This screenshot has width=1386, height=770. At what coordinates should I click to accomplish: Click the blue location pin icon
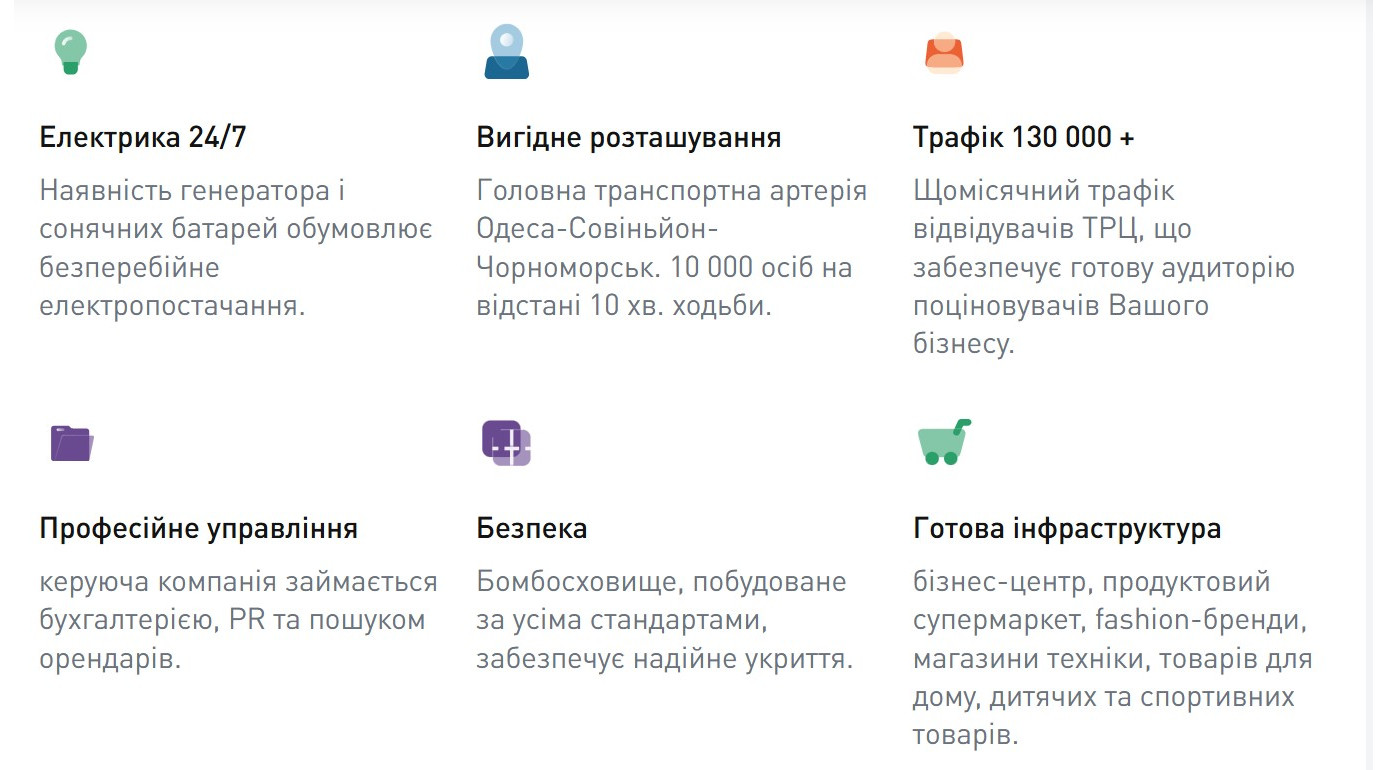506,52
